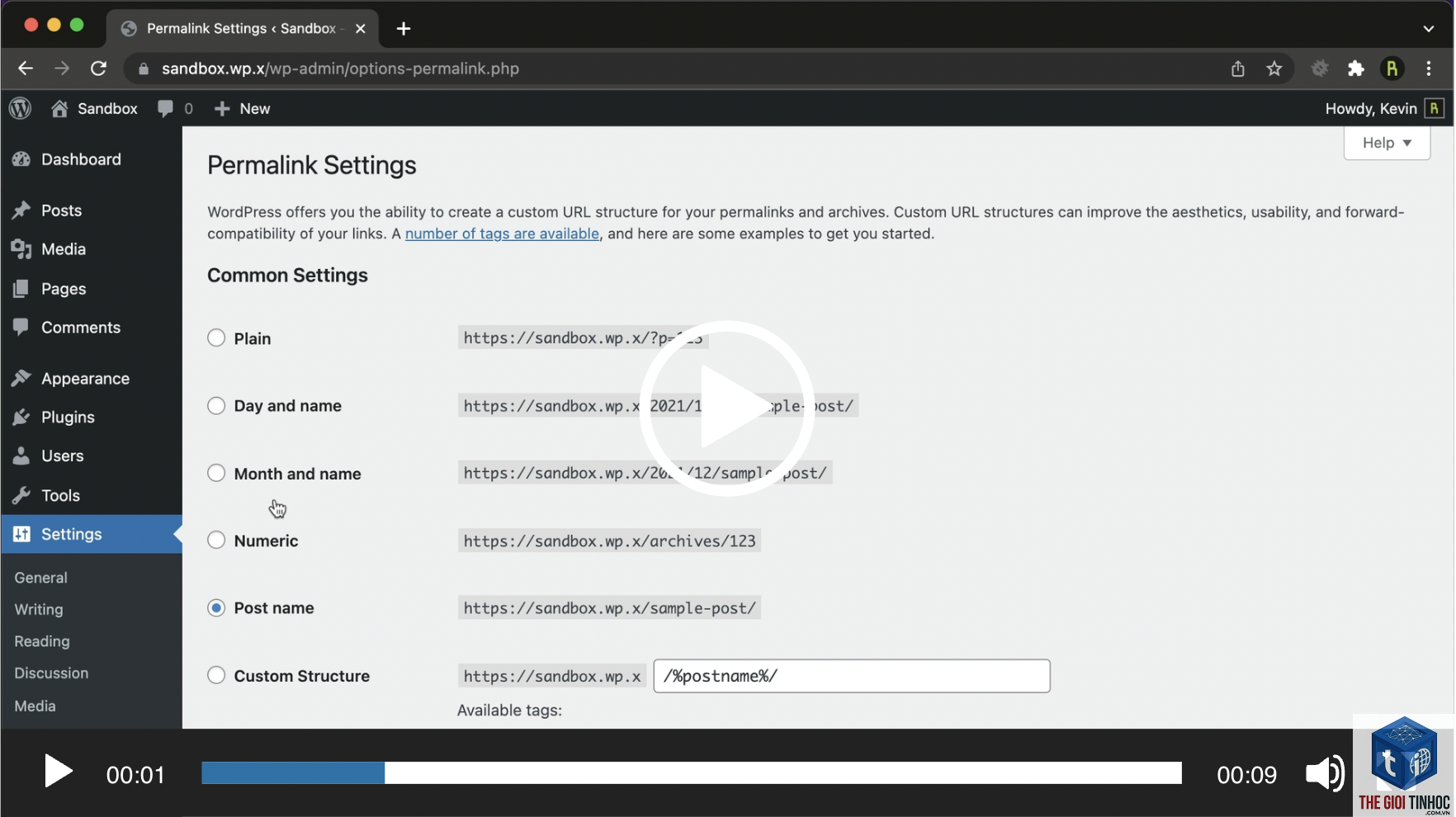The height and width of the screenshot is (817, 1456).
Task: Close the Permalink Settings tab
Action: (361, 29)
